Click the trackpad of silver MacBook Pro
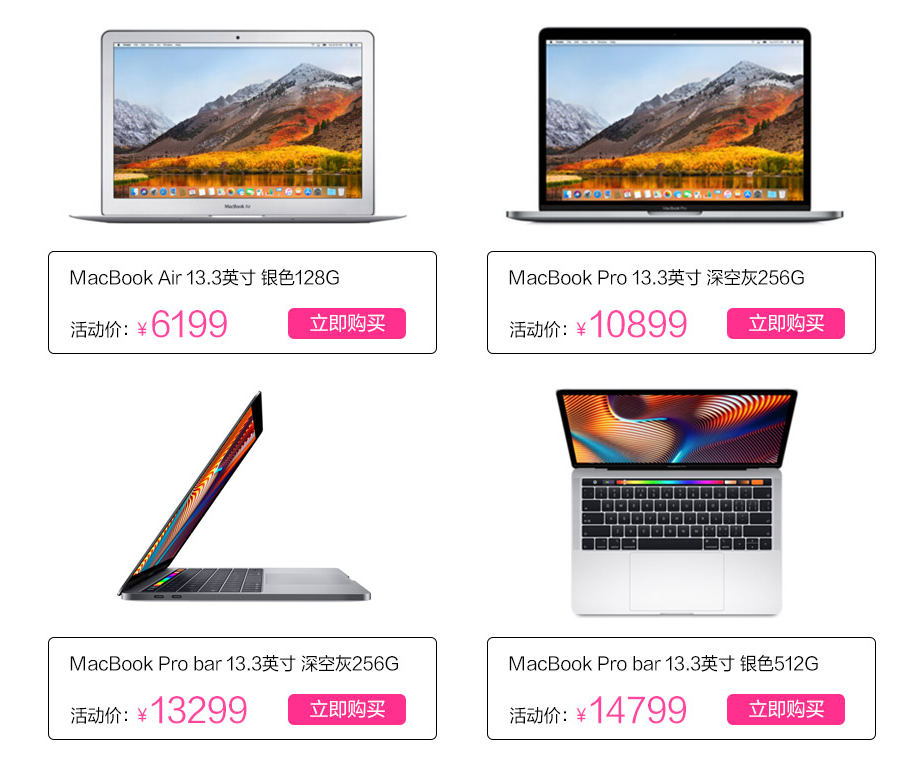This screenshot has height=768, width=907. [676, 581]
